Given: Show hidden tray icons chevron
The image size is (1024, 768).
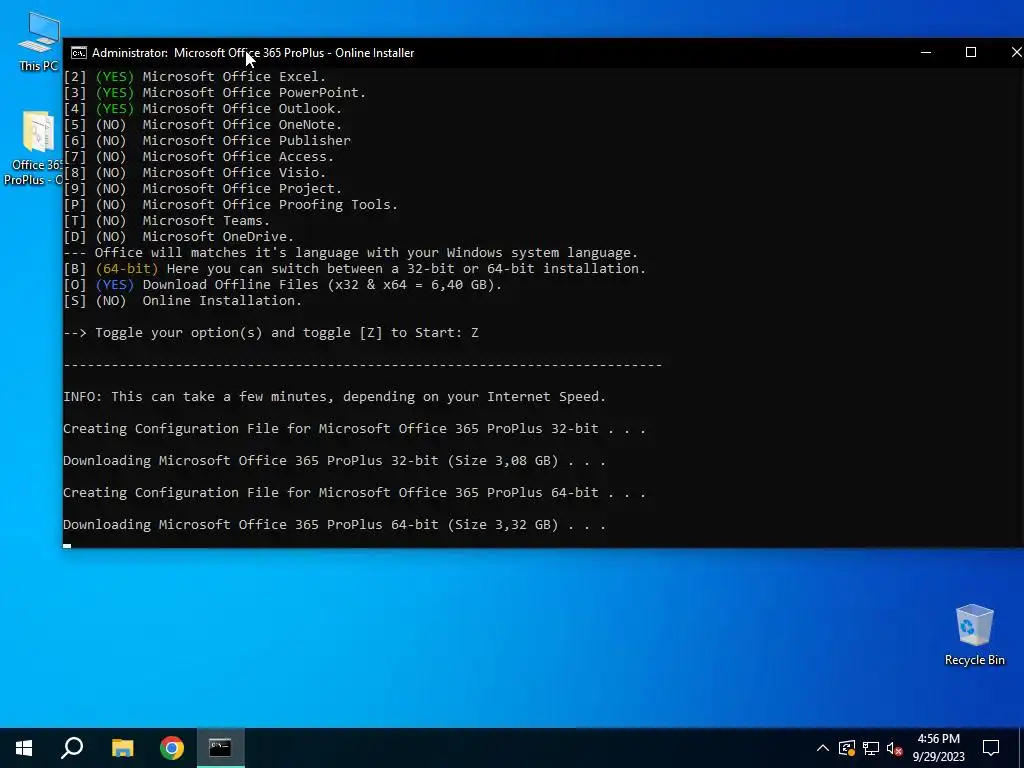Looking at the screenshot, I should tap(823, 748).
